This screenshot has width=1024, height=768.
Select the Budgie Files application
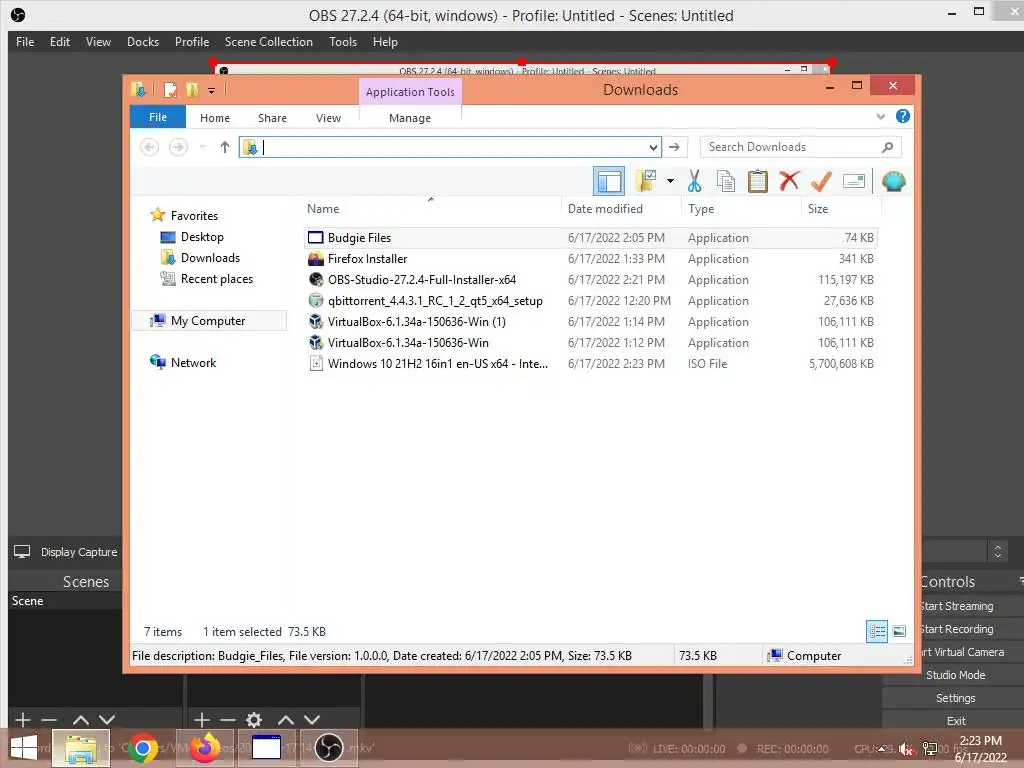(x=590, y=238)
